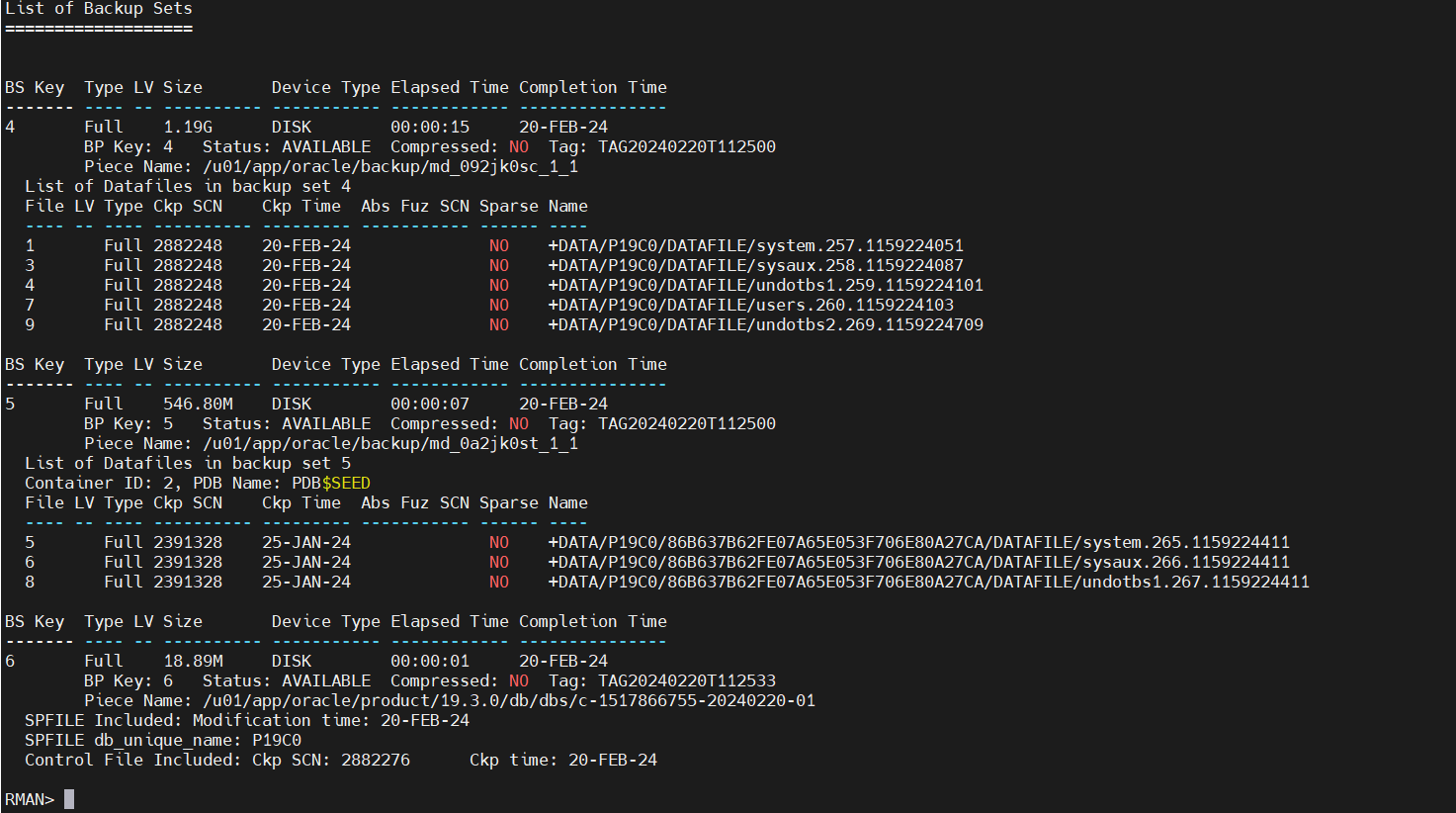1456x813 pixels.
Task: Click elapsed time 00:00:15
Action: tap(430, 127)
